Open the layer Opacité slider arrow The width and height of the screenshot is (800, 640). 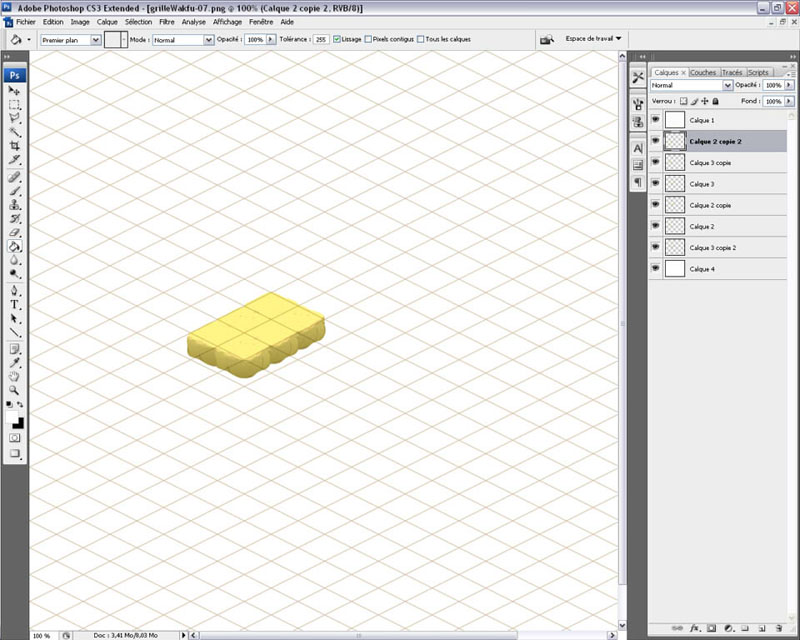pos(789,85)
